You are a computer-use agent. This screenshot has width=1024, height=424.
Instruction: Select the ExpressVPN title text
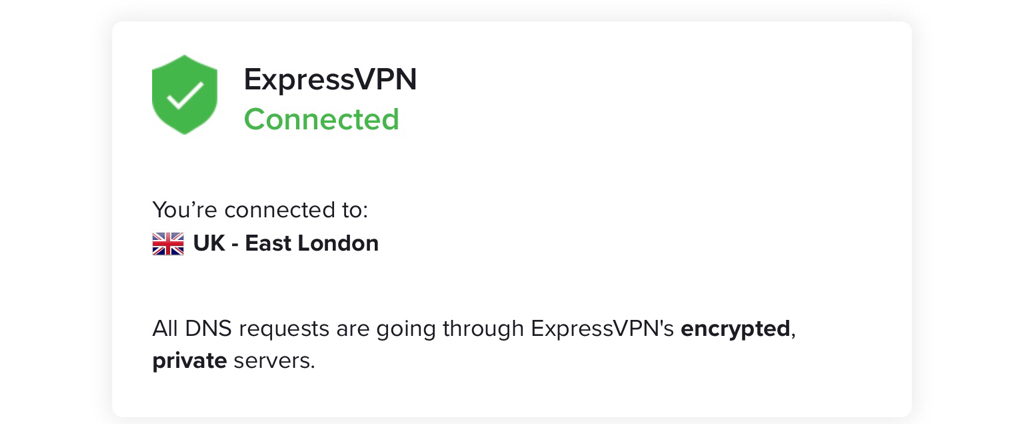(330, 80)
